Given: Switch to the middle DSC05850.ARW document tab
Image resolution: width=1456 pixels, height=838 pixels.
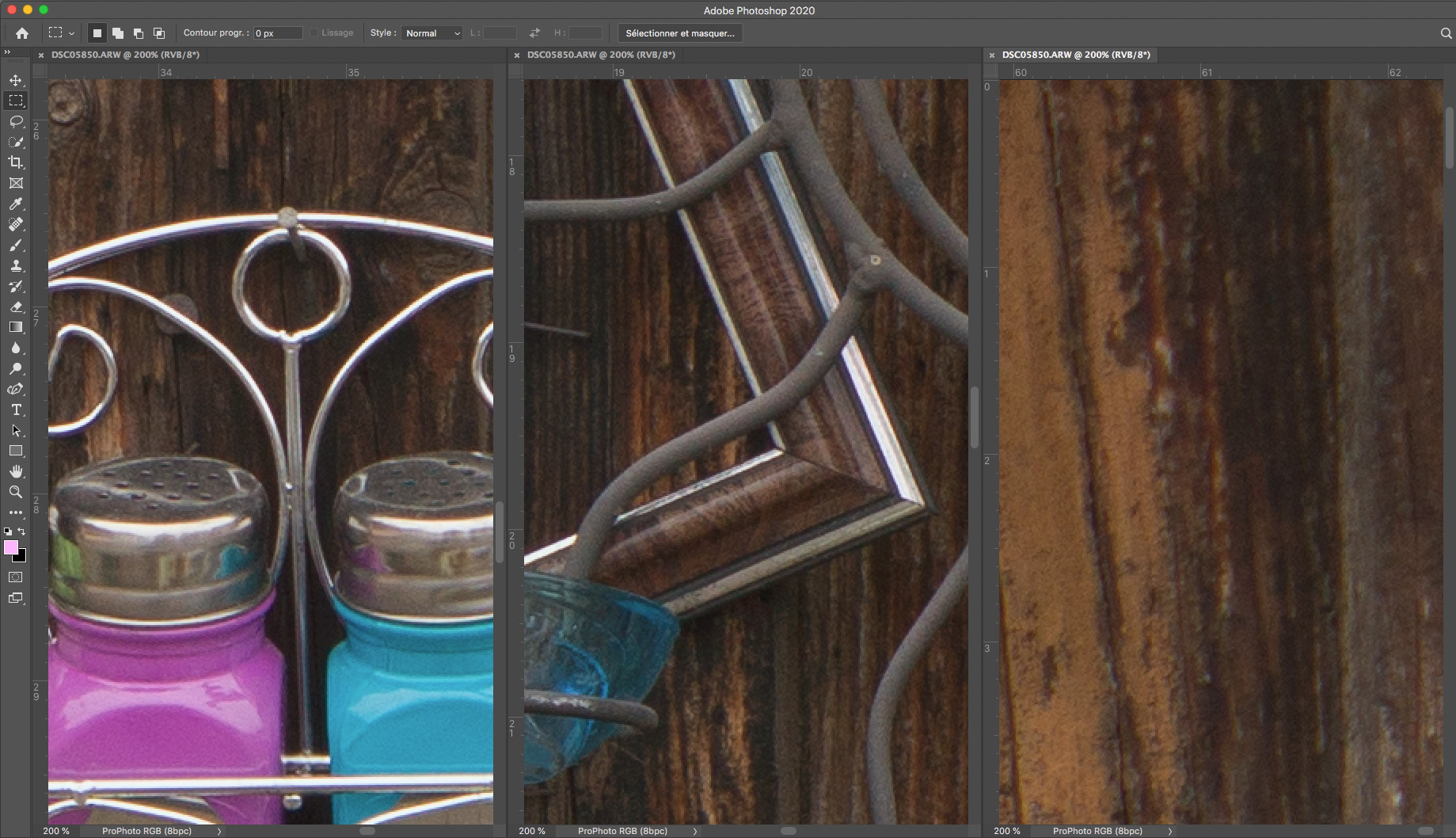Looking at the screenshot, I should click(600, 55).
